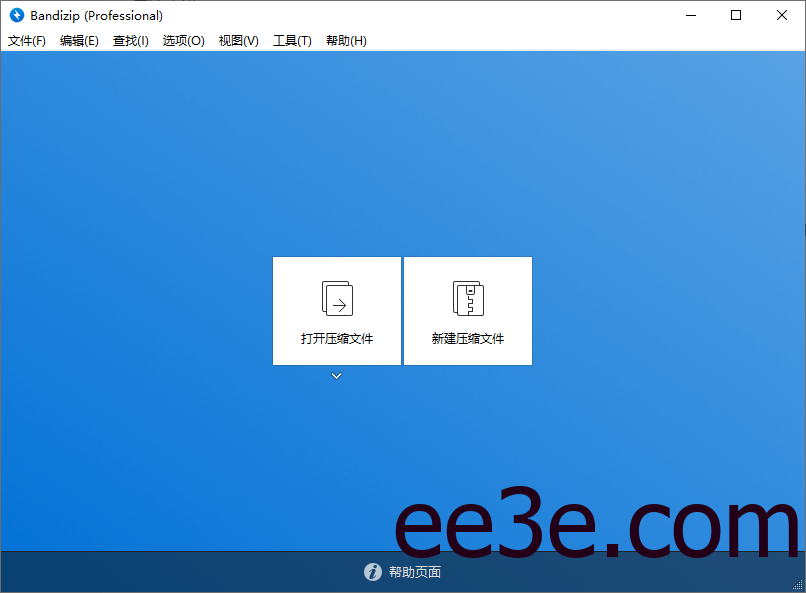Open the 查找(I) menu

(x=130, y=41)
